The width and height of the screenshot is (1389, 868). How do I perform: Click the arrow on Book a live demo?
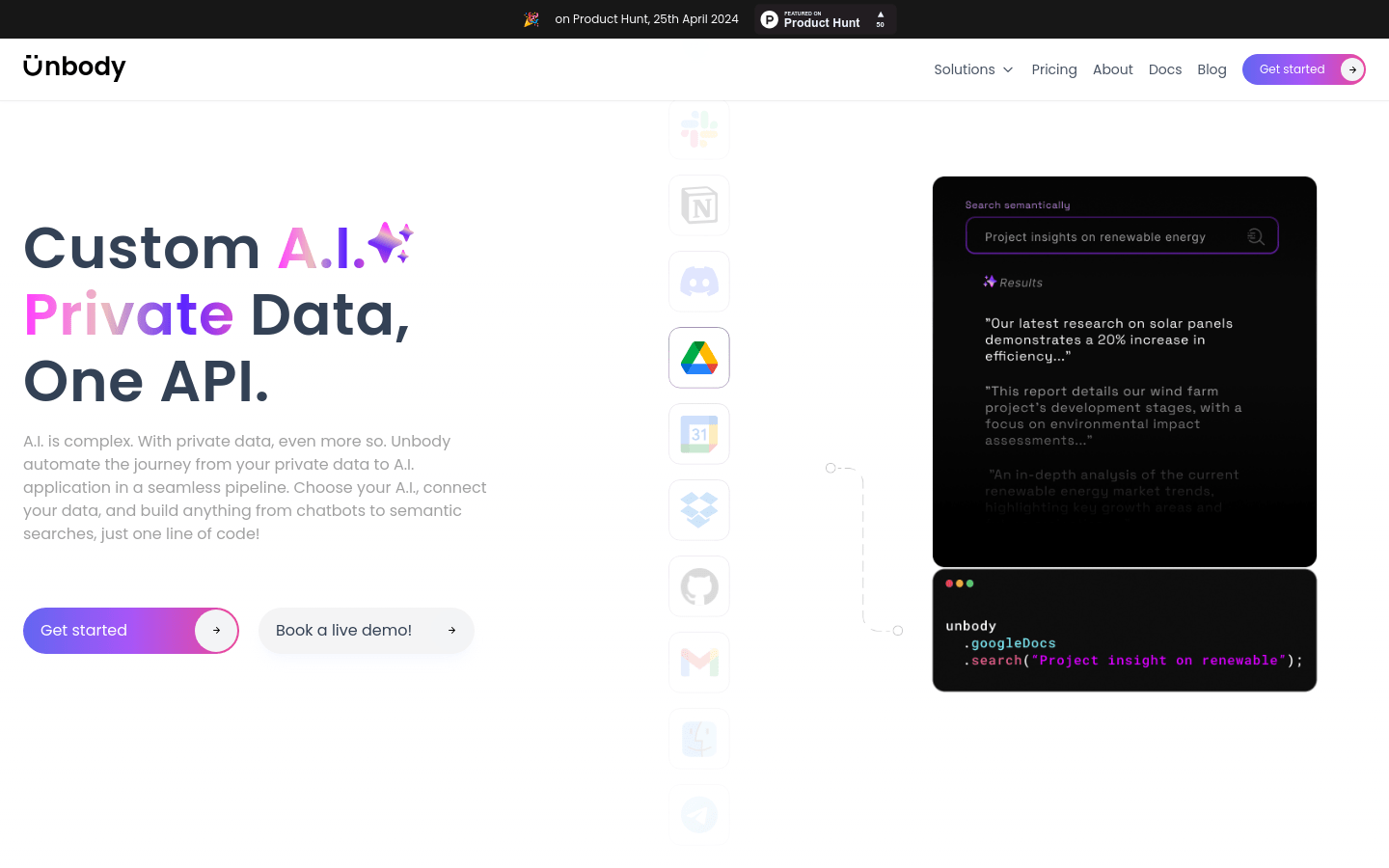(451, 631)
